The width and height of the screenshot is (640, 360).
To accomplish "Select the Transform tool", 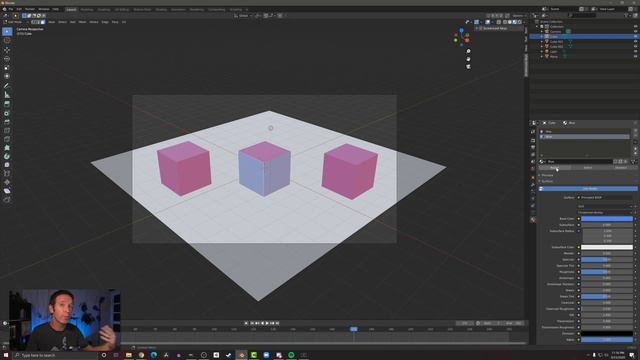I will click(7, 76).
